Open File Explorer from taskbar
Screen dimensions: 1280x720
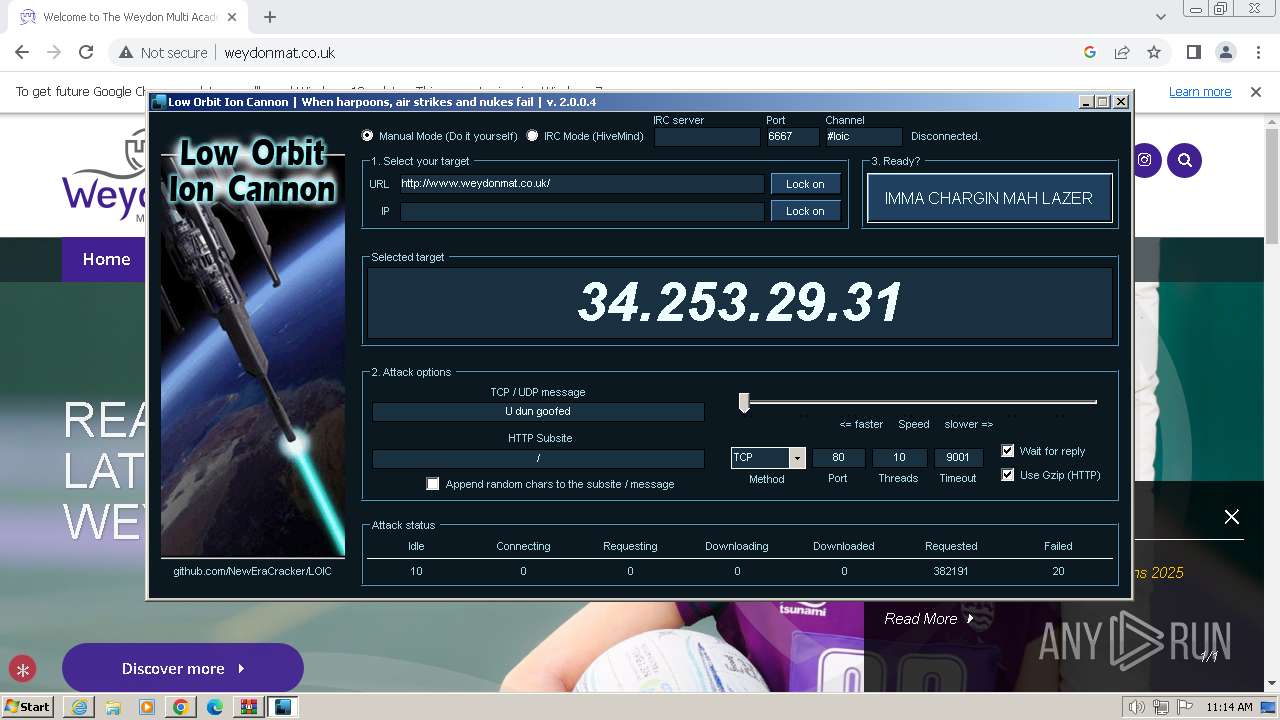[x=113, y=707]
